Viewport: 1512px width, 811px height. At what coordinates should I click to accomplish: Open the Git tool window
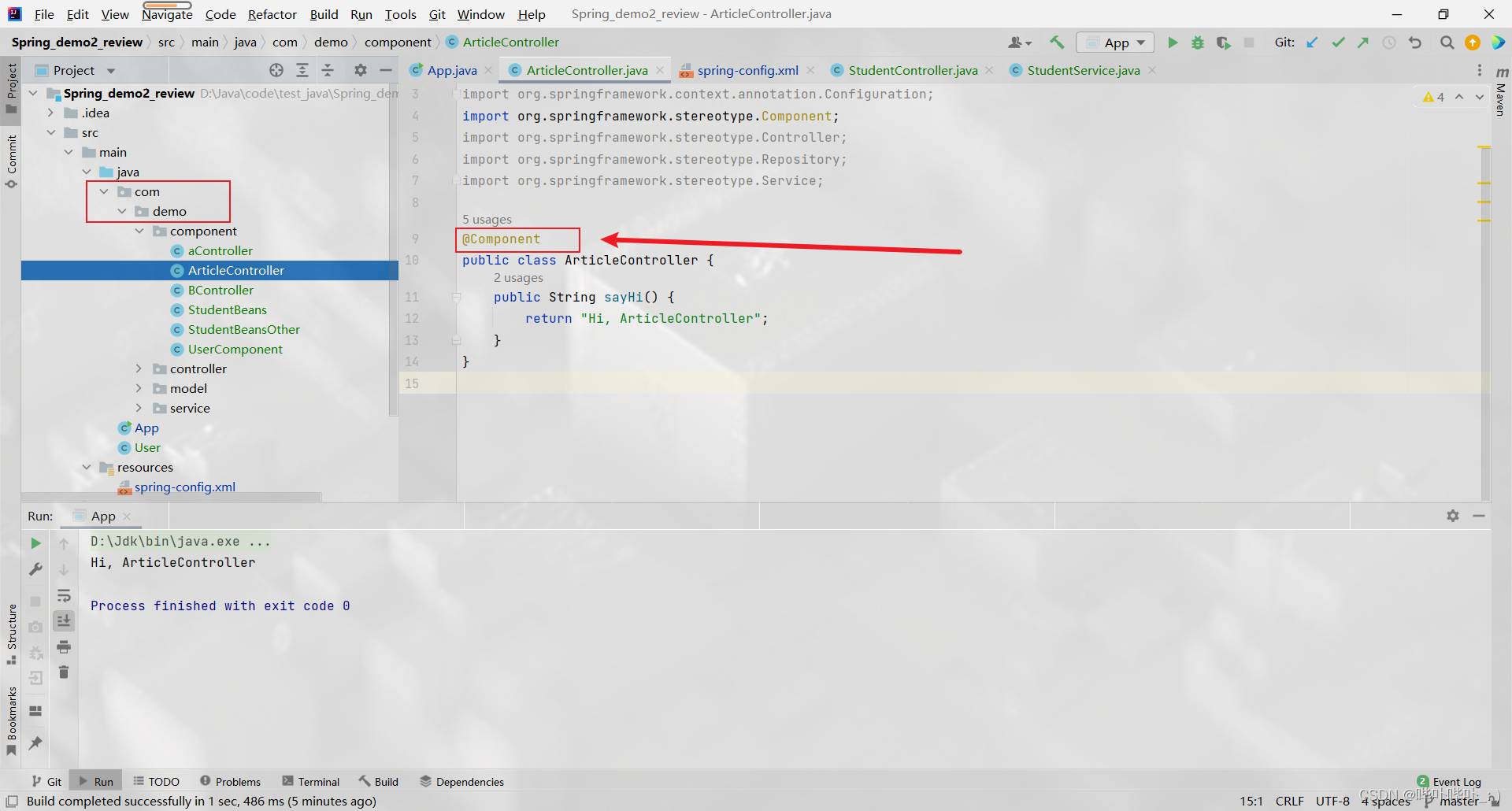tap(46, 782)
